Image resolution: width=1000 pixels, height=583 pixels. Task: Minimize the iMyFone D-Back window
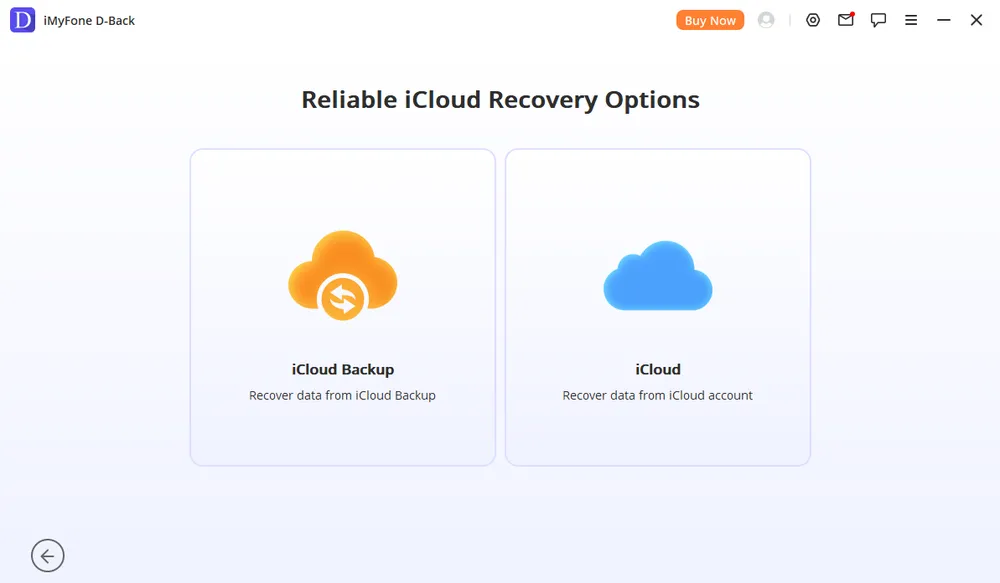[x=943, y=19]
